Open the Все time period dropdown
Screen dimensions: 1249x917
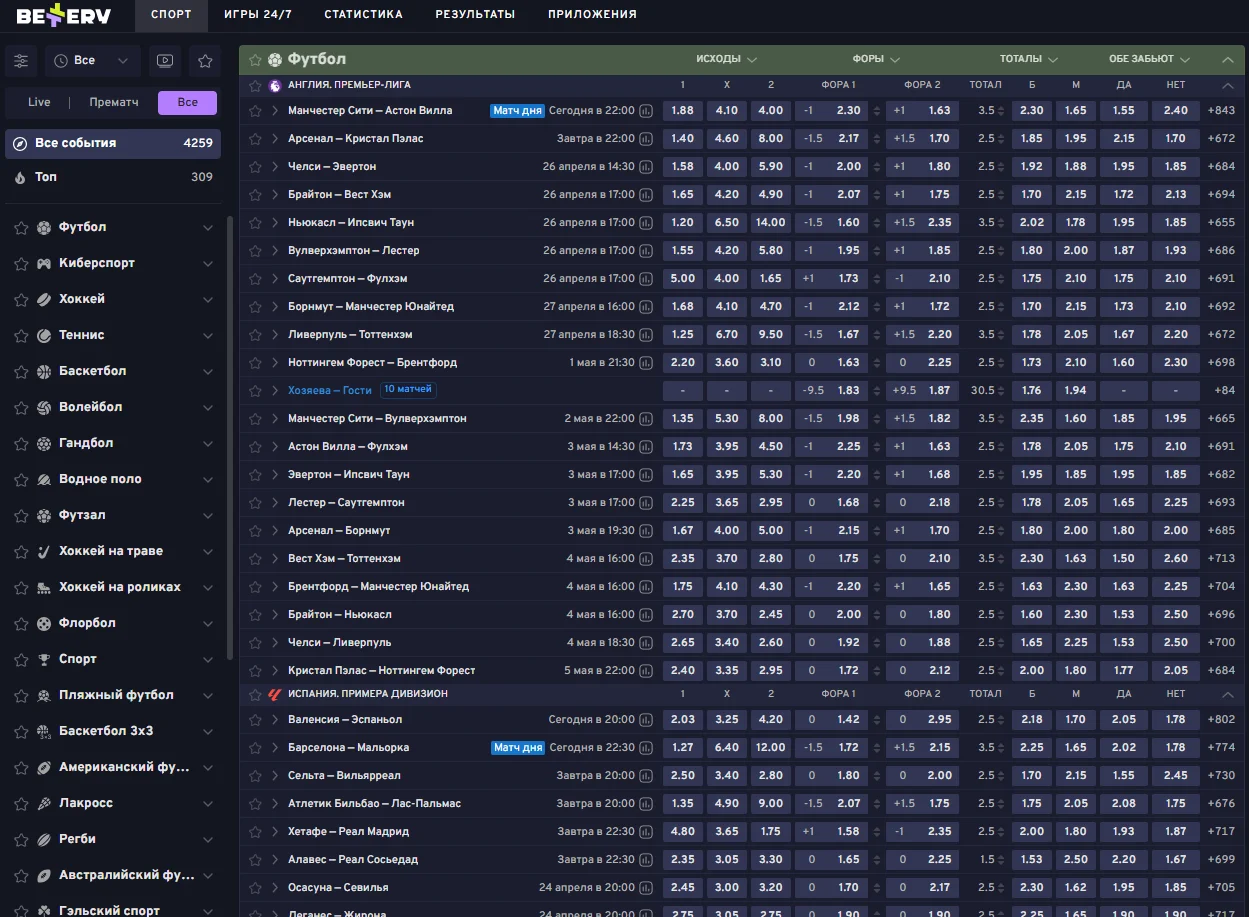pos(92,61)
